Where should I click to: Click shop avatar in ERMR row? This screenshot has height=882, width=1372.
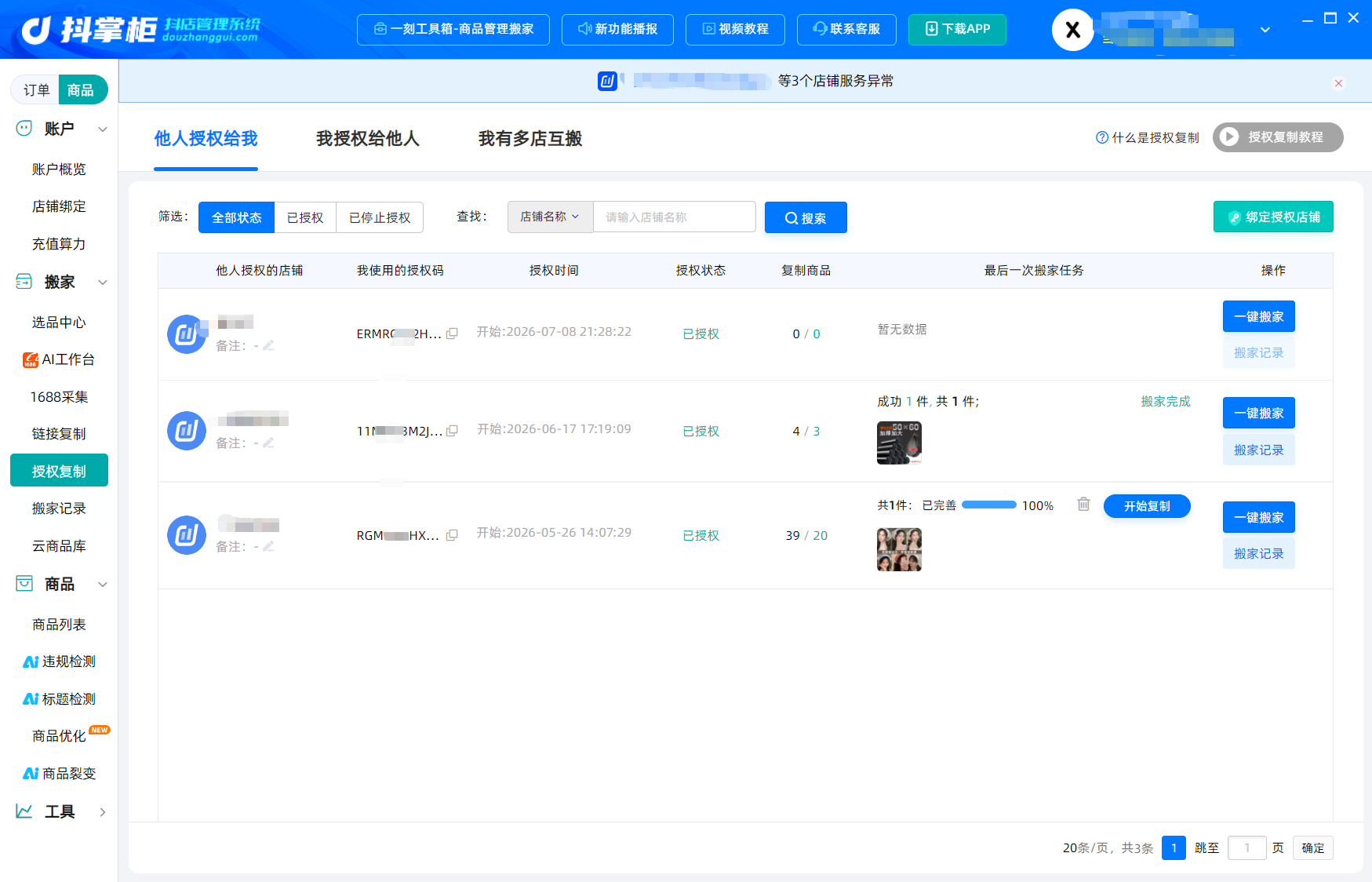coord(187,334)
